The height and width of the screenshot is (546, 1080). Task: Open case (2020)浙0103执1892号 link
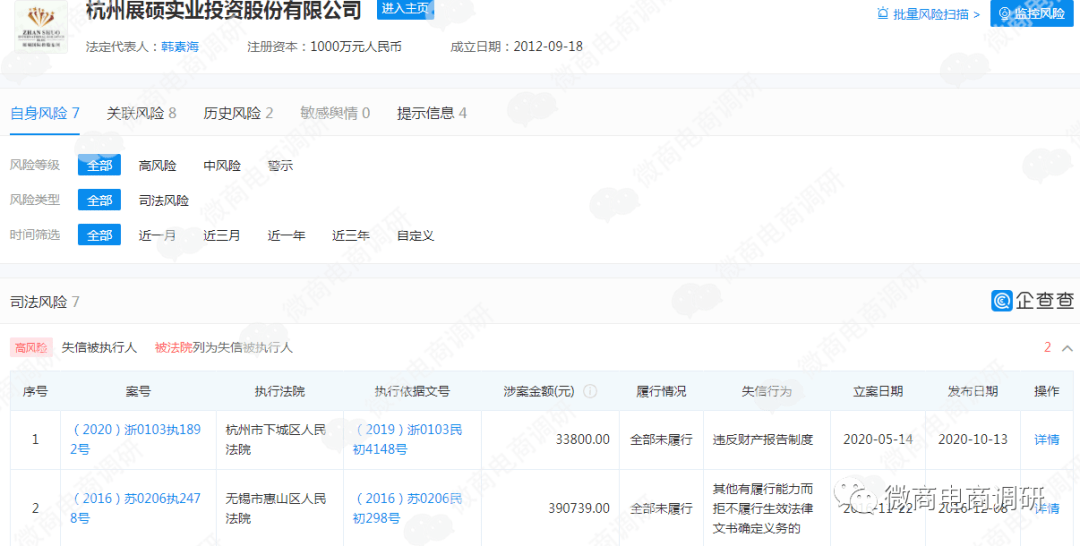tap(136, 439)
